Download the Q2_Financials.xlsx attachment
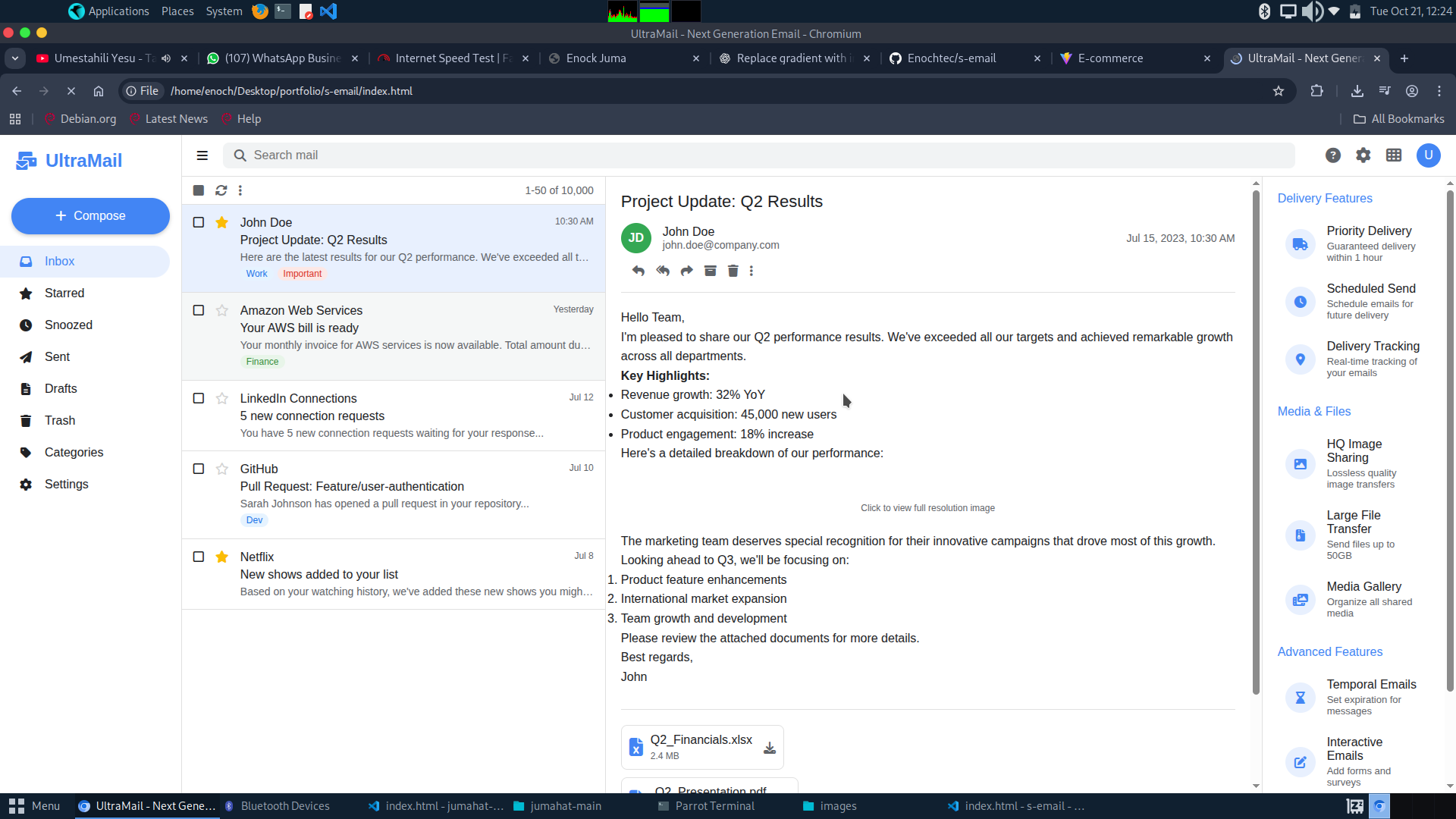The height and width of the screenshot is (819, 1456). click(769, 748)
